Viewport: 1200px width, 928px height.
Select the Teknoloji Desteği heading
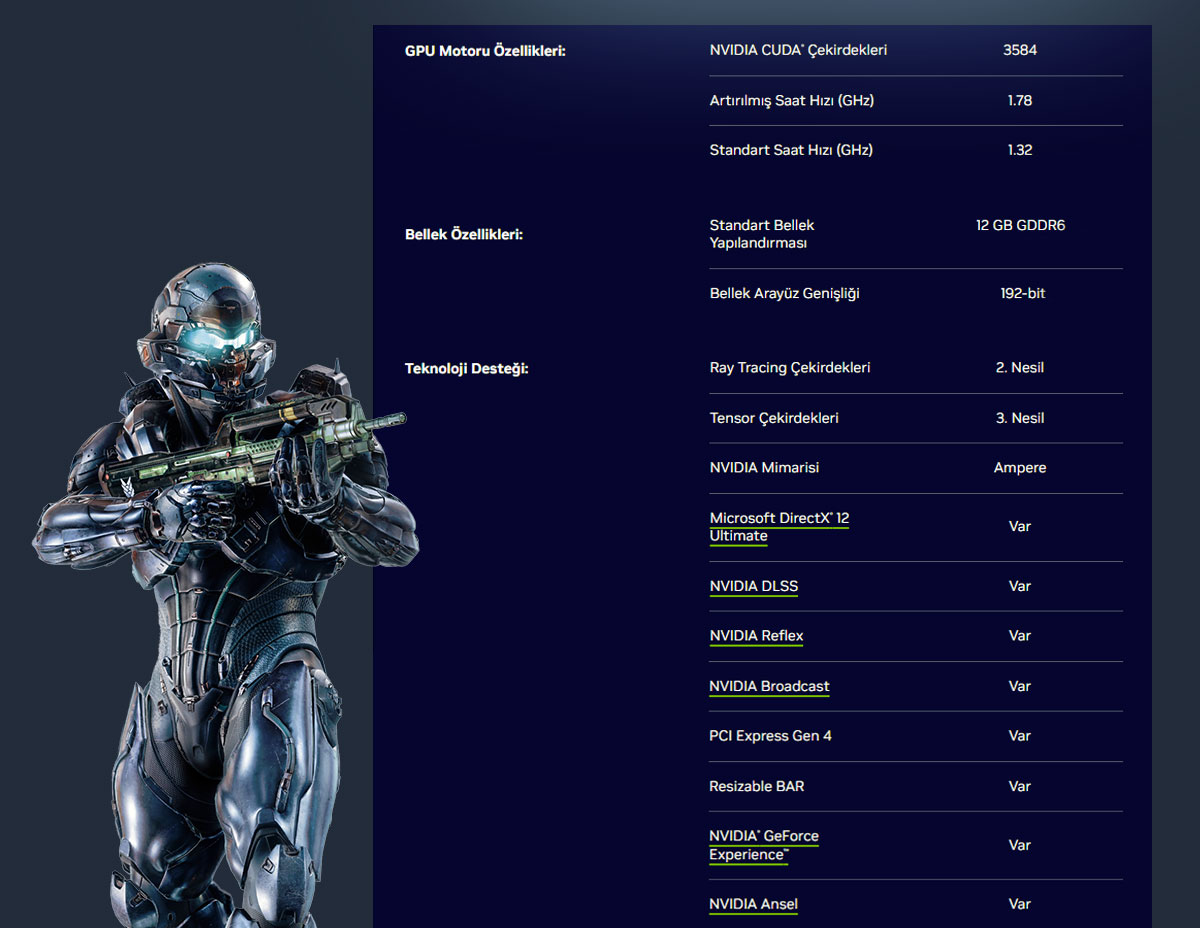[x=466, y=369]
